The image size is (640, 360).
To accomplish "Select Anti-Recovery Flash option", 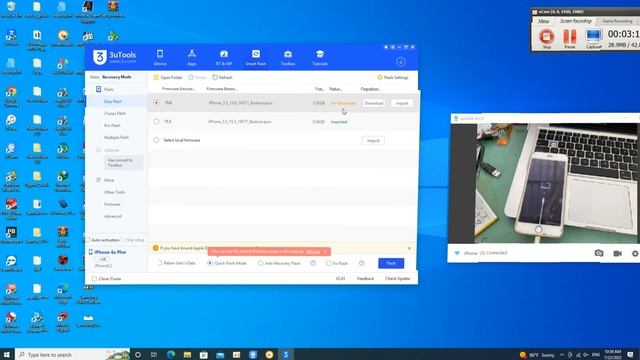I will coord(260,263).
